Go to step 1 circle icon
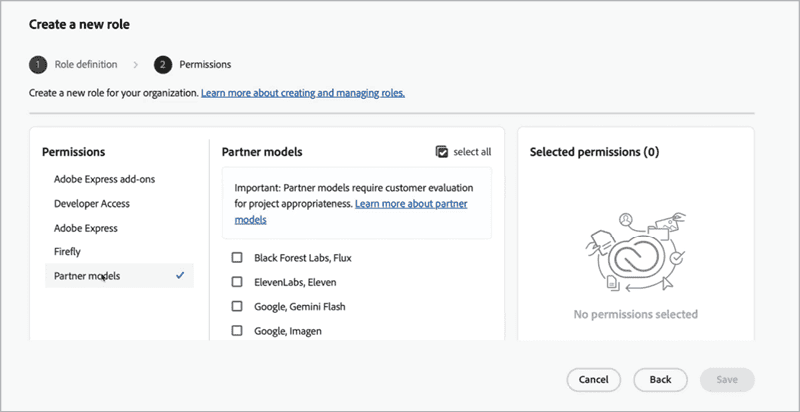 tap(38, 65)
